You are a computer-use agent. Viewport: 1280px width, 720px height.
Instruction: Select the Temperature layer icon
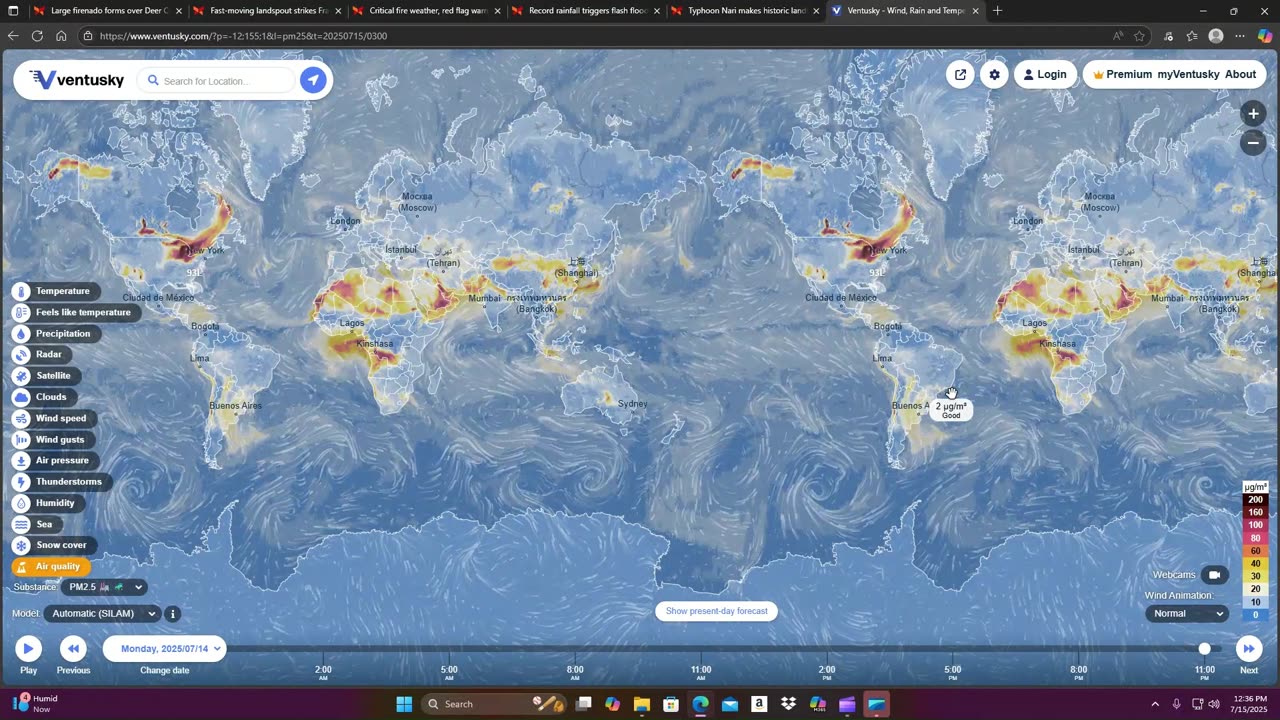[x=21, y=291]
